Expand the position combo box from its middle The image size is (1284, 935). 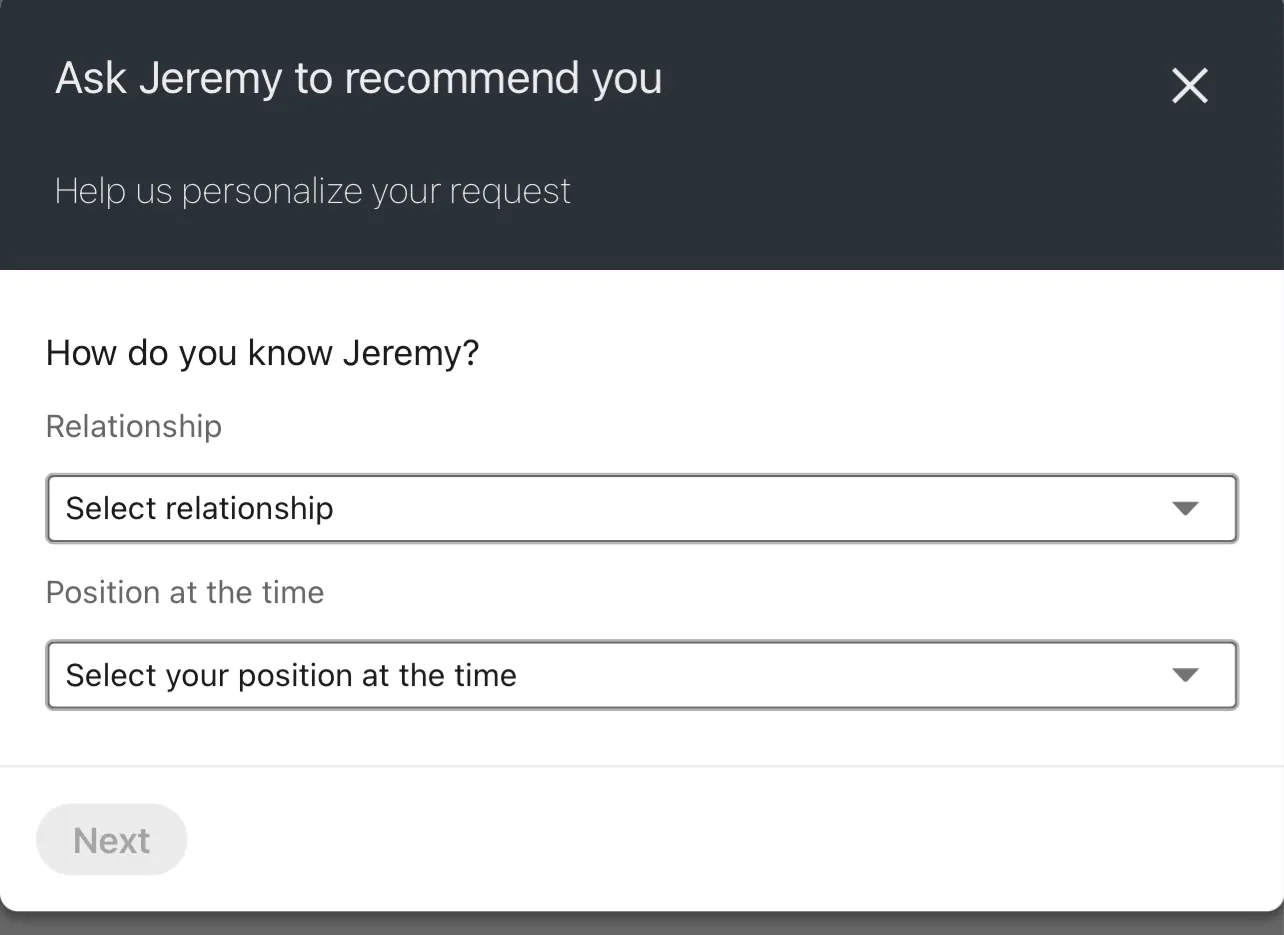(x=642, y=675)
